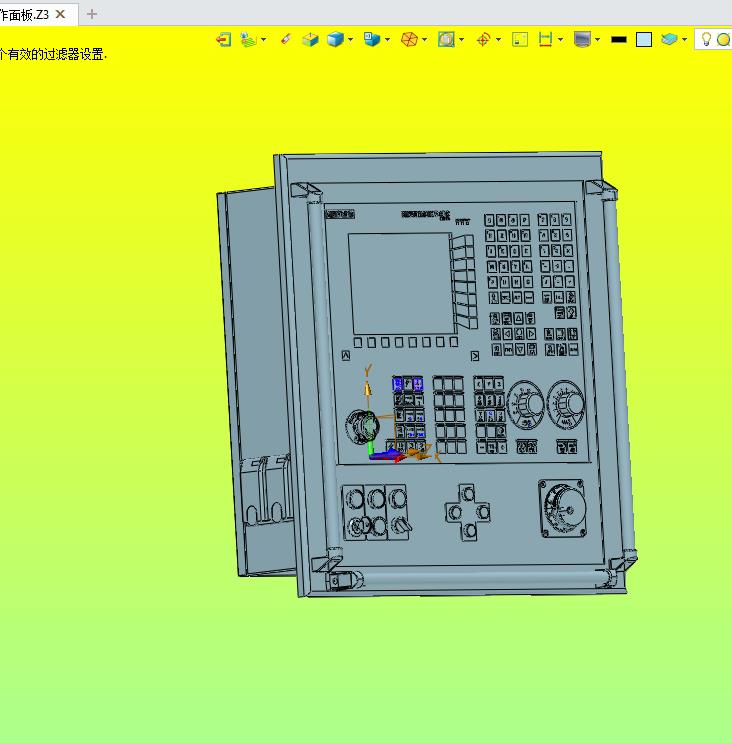Click the open-box view icon
Viewport: 732px width, 743px height.
pyautogui.click(x=310, y=39)
